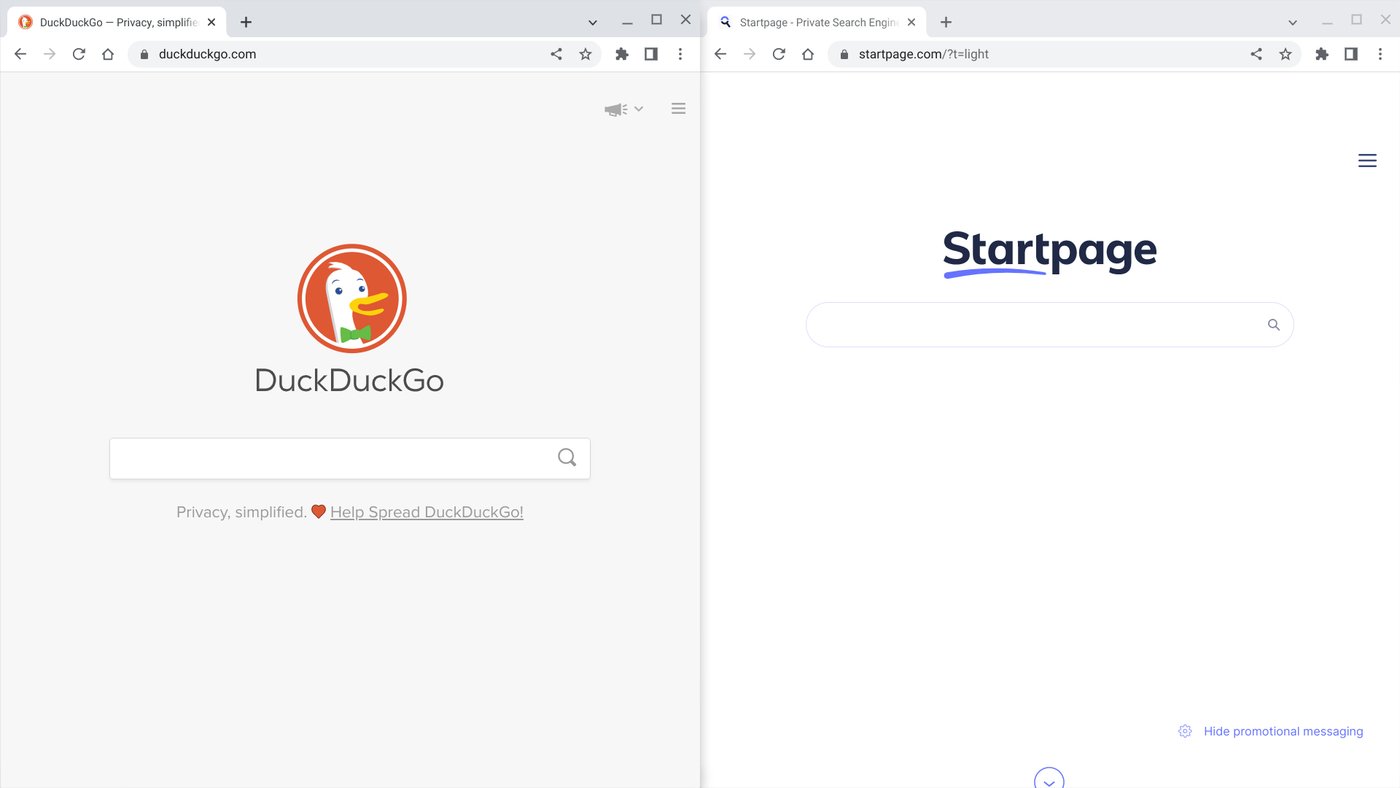Share the duckduckgo.com page
1400x788 pixels.
pos(556,54)
